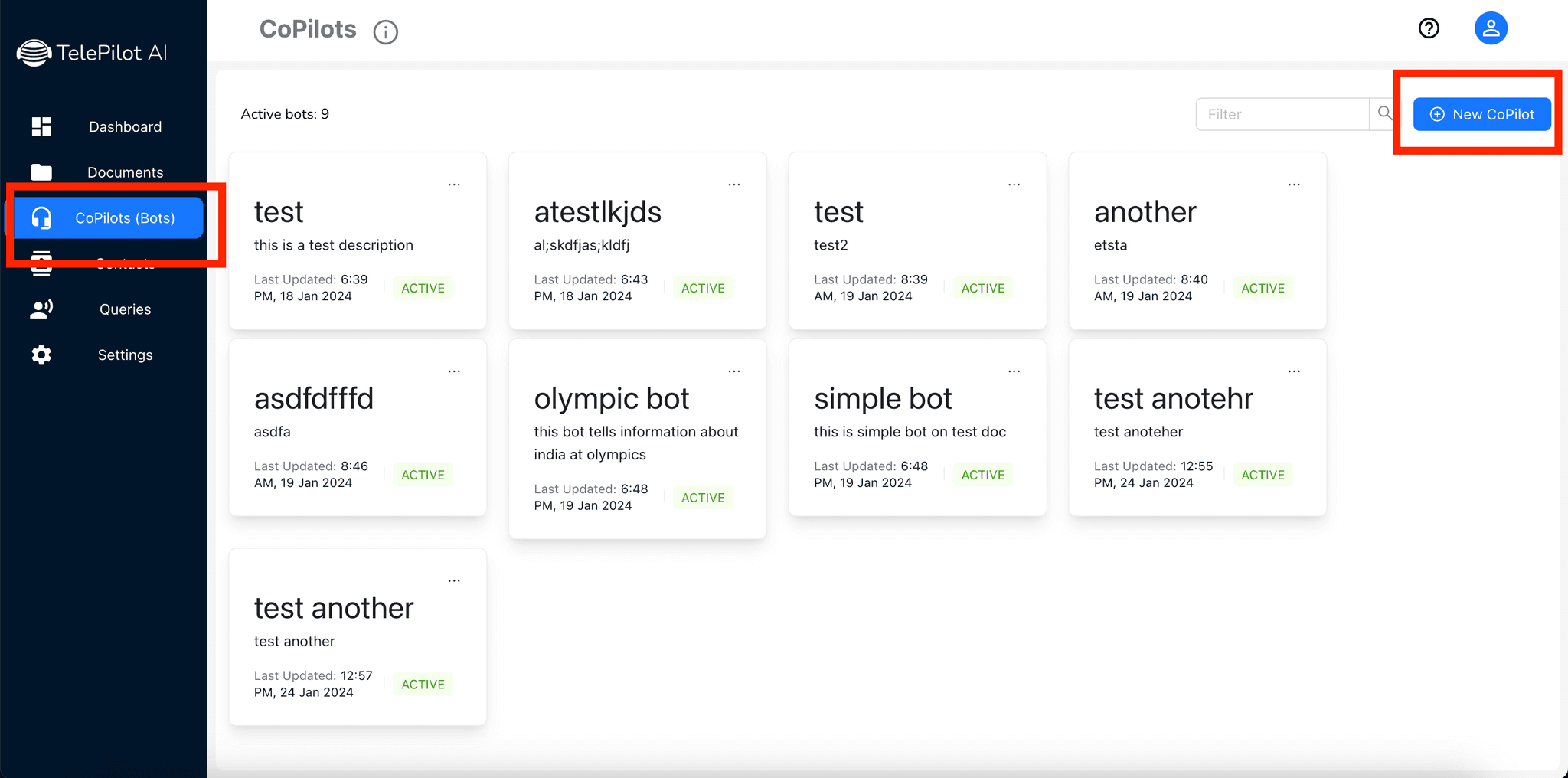The height and width of the screenshot is (778, 1568).
Task: Click the Documents folder icon
Action: tap(41, 172)
